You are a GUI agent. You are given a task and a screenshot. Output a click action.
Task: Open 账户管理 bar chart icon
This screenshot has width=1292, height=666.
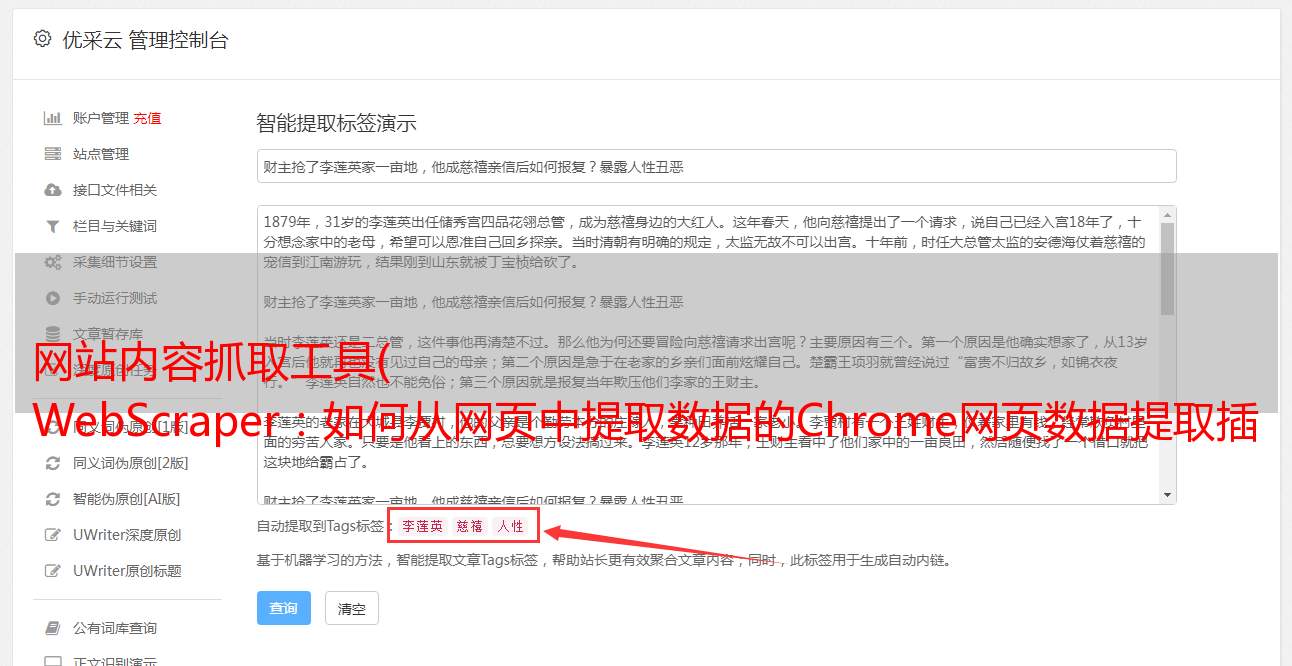(x=53, y=118)
